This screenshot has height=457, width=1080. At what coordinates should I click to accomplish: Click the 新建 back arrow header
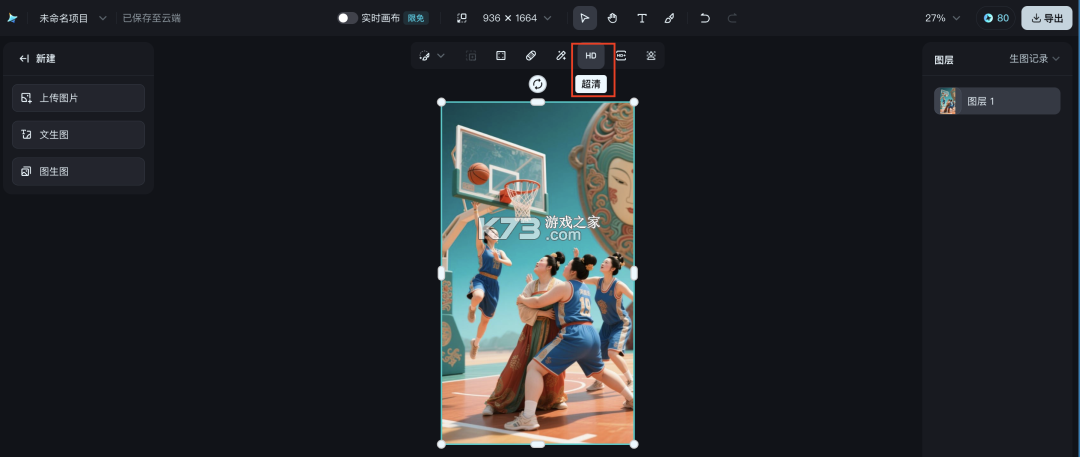(37, 59)
